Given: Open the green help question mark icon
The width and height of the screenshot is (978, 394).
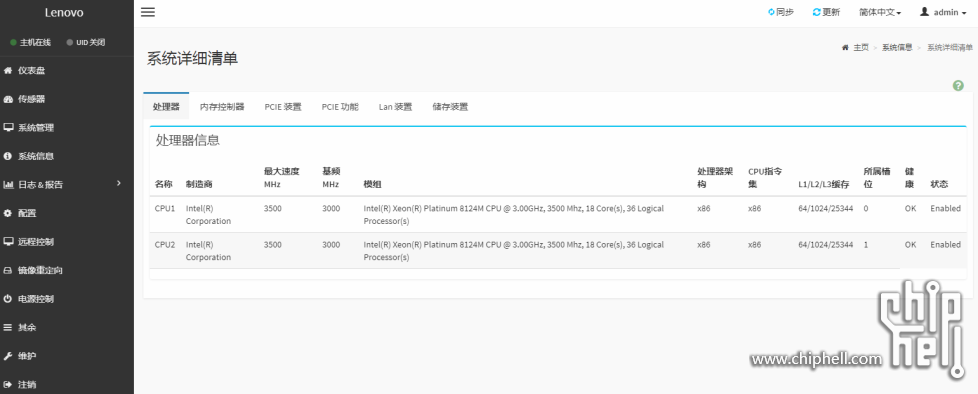Looking at the screenshot, I should 958,85.
